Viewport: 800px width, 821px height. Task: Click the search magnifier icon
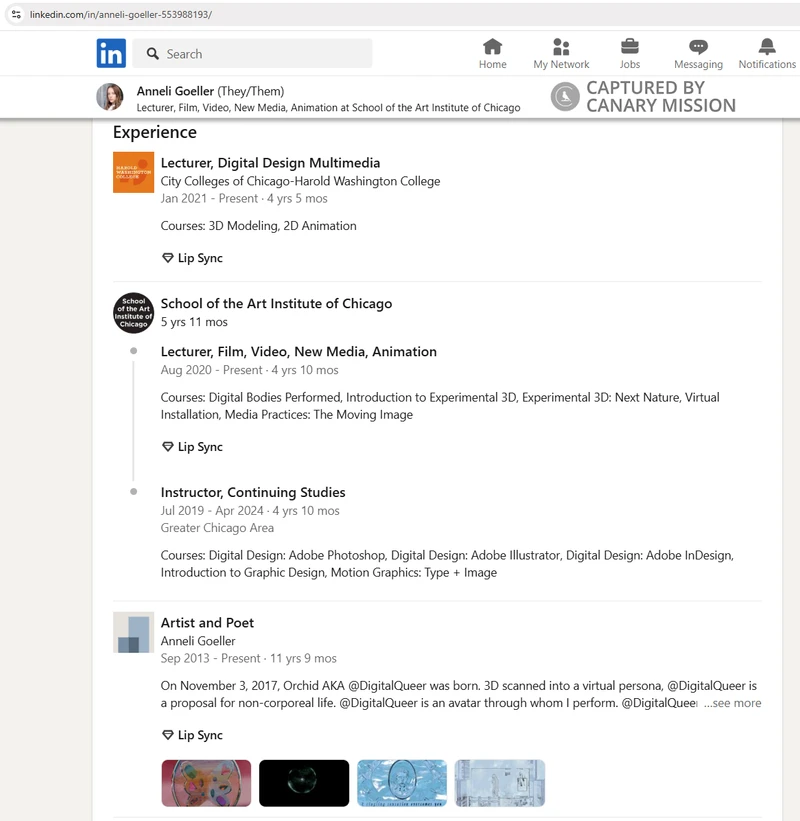coord(152,53)
